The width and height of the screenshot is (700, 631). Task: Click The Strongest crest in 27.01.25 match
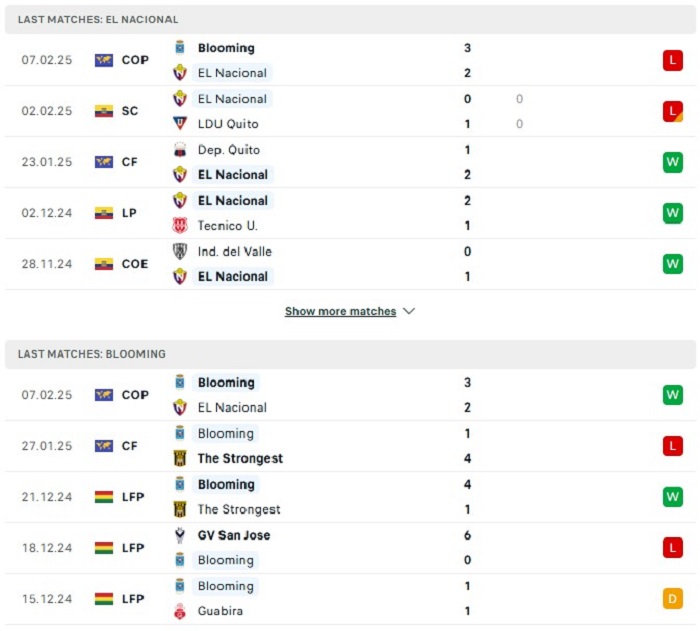180,459
